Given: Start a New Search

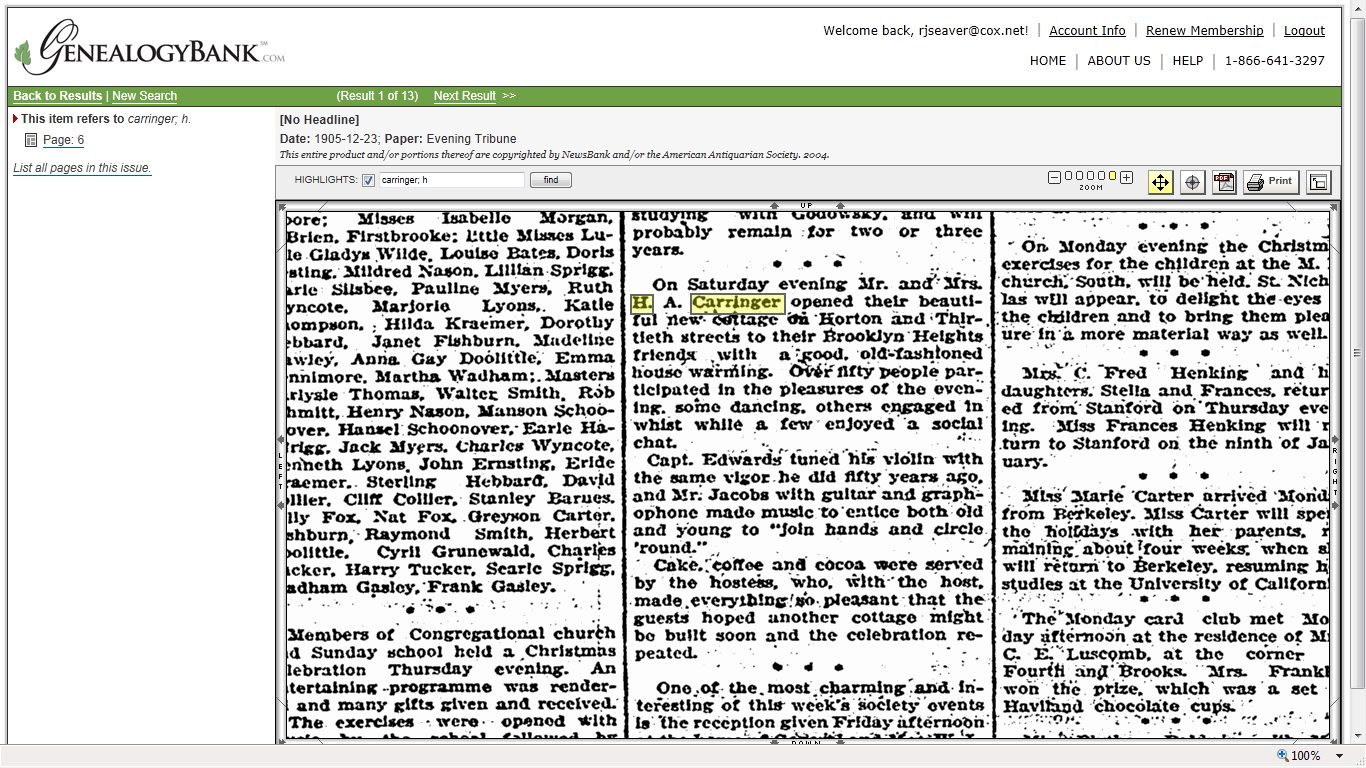Looking at the screenshot, I should click(144, 96).
